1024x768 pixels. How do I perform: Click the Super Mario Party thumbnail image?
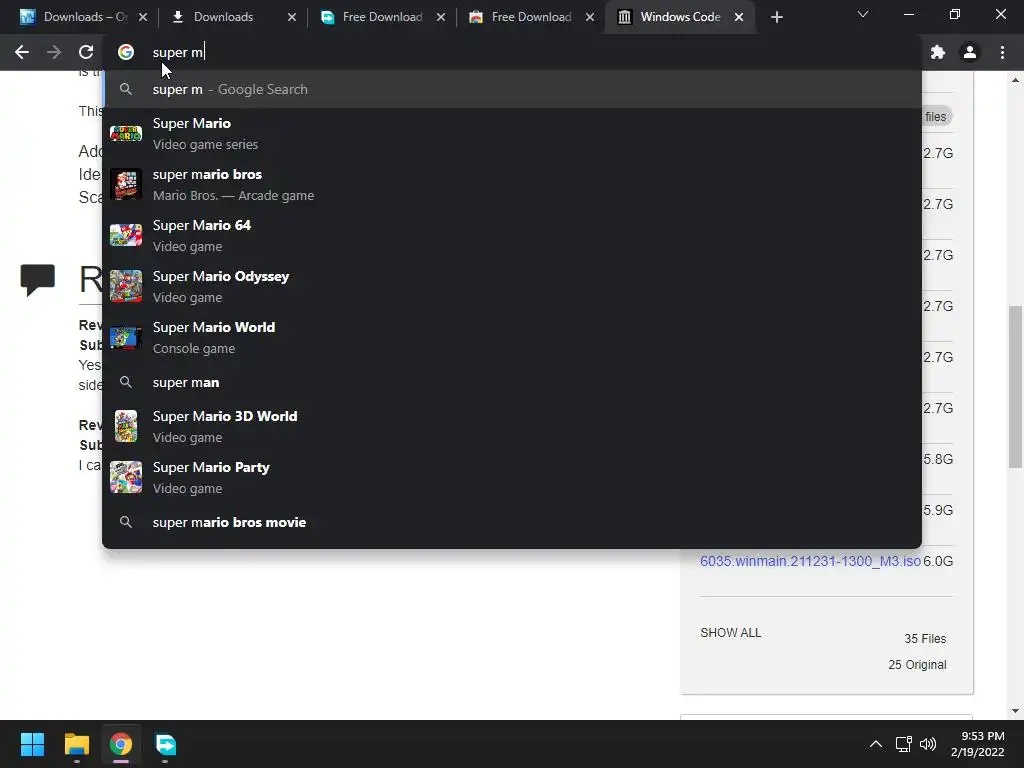click(x=126, y=477)
